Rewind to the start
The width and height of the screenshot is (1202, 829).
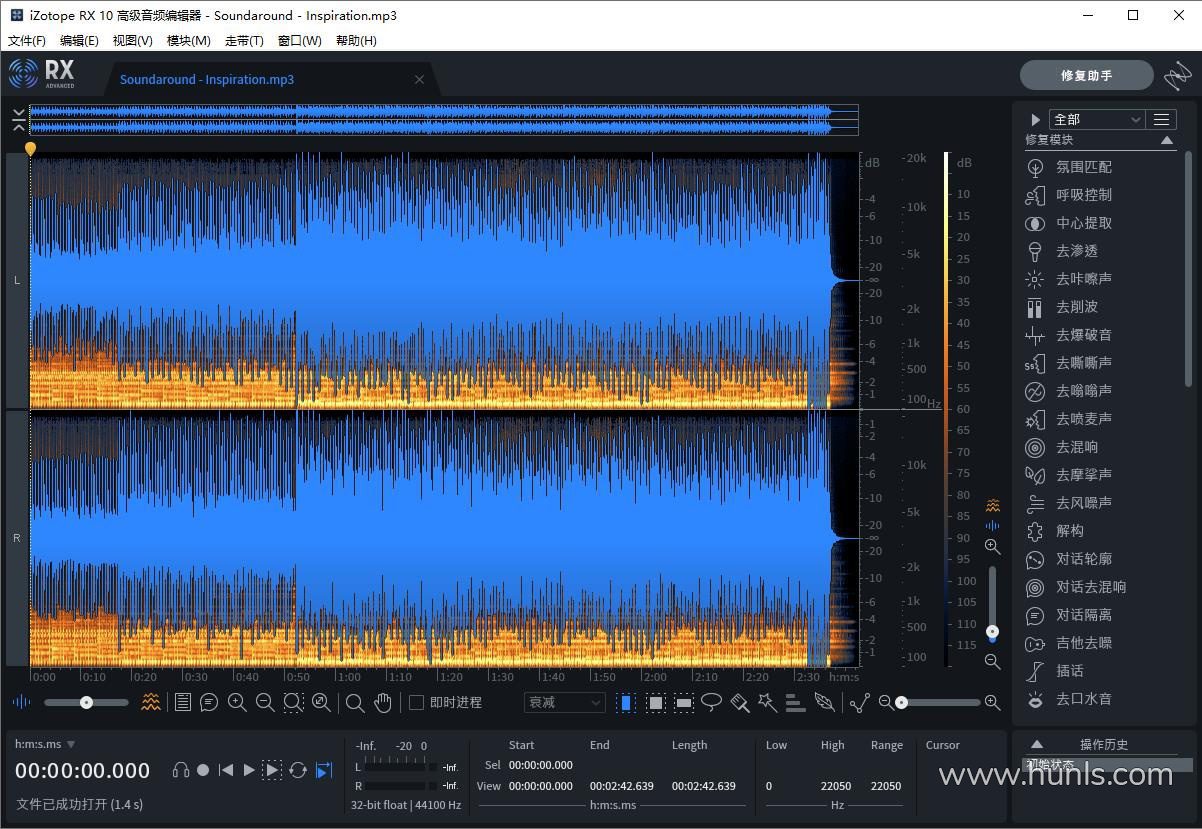226,769
